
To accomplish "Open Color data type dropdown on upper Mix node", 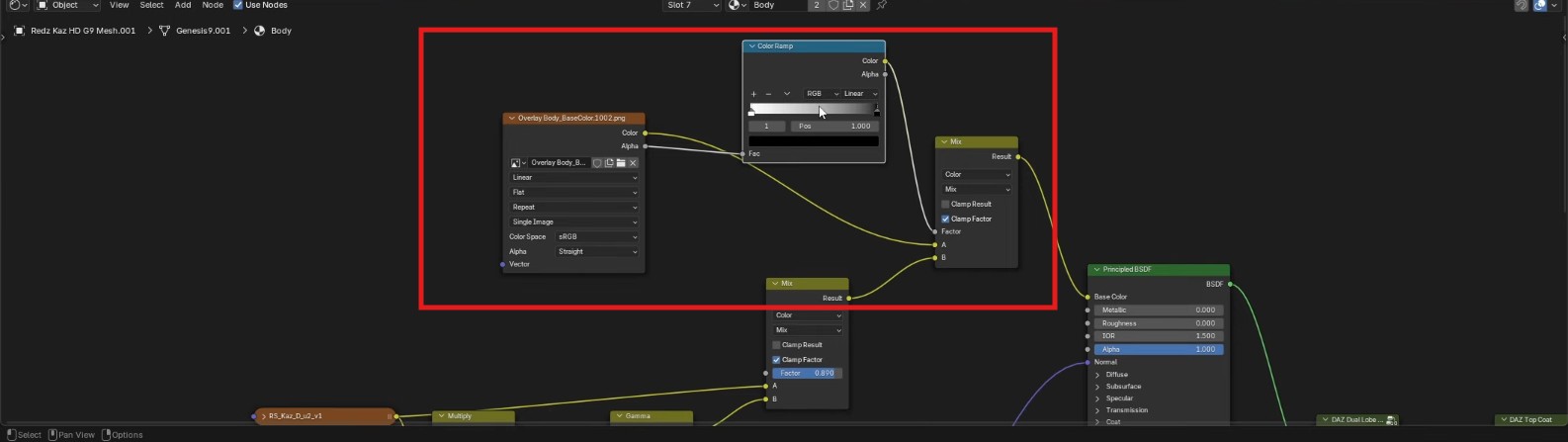I will tap(977, 175).
